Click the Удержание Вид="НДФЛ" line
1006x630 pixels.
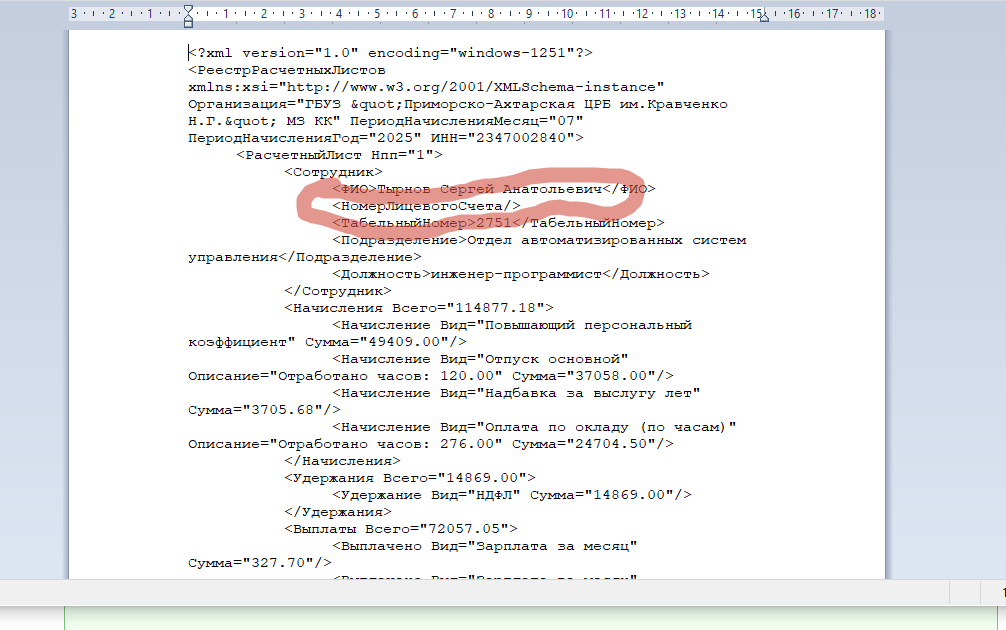512,495
